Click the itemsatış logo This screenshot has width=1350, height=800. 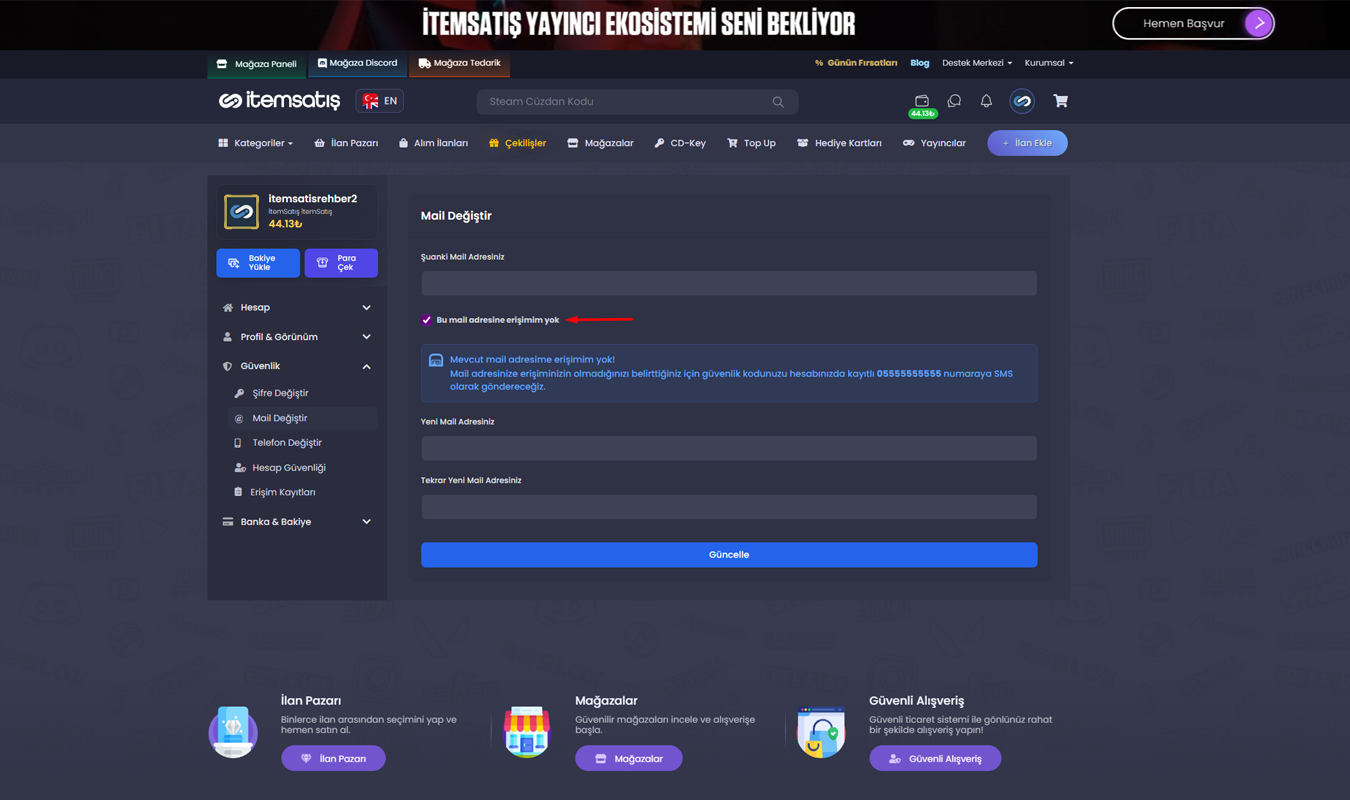click(x=279, y=101)
